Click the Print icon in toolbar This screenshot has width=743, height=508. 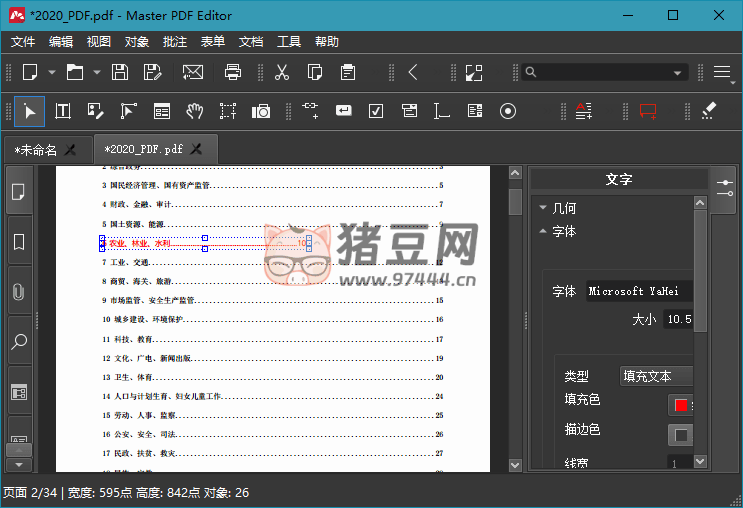[233, 72]
